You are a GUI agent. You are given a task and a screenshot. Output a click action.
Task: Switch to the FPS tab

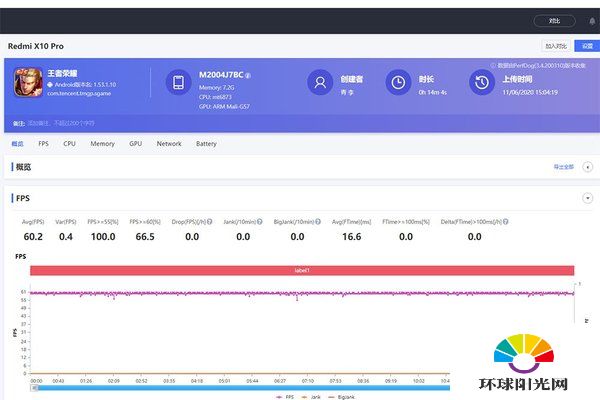coord(43,144)
